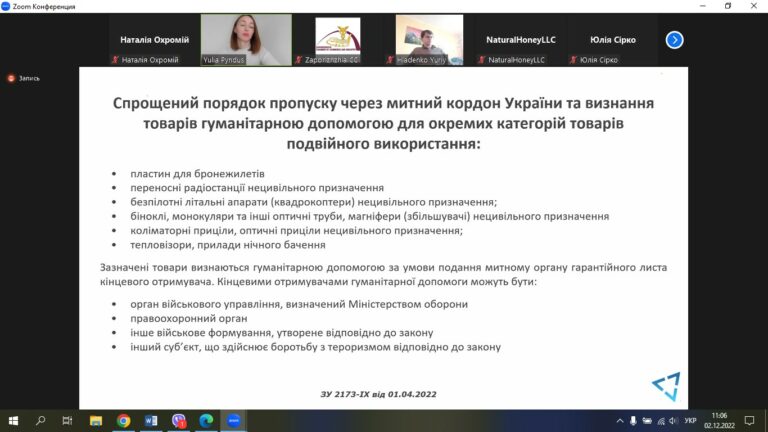Open volume speaker tray icon

click(x=673, y=421)
